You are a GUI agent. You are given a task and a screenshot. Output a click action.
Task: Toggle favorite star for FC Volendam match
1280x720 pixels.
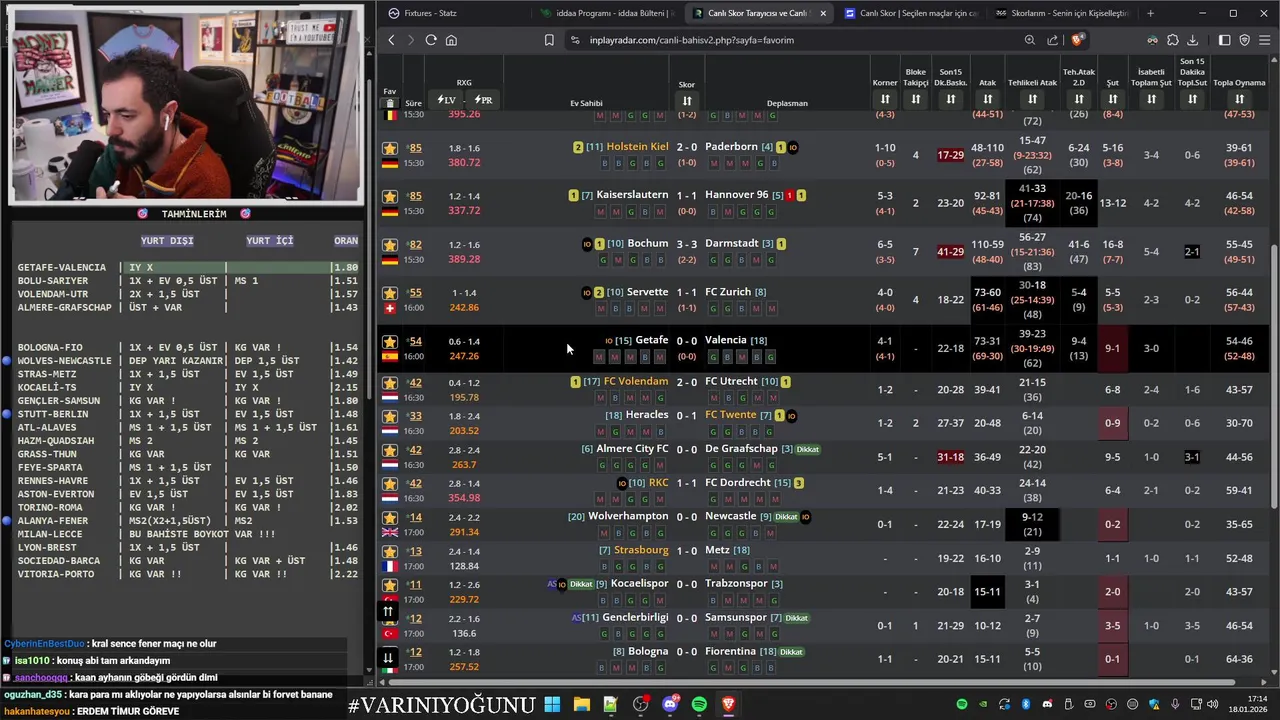pos(390,383)
